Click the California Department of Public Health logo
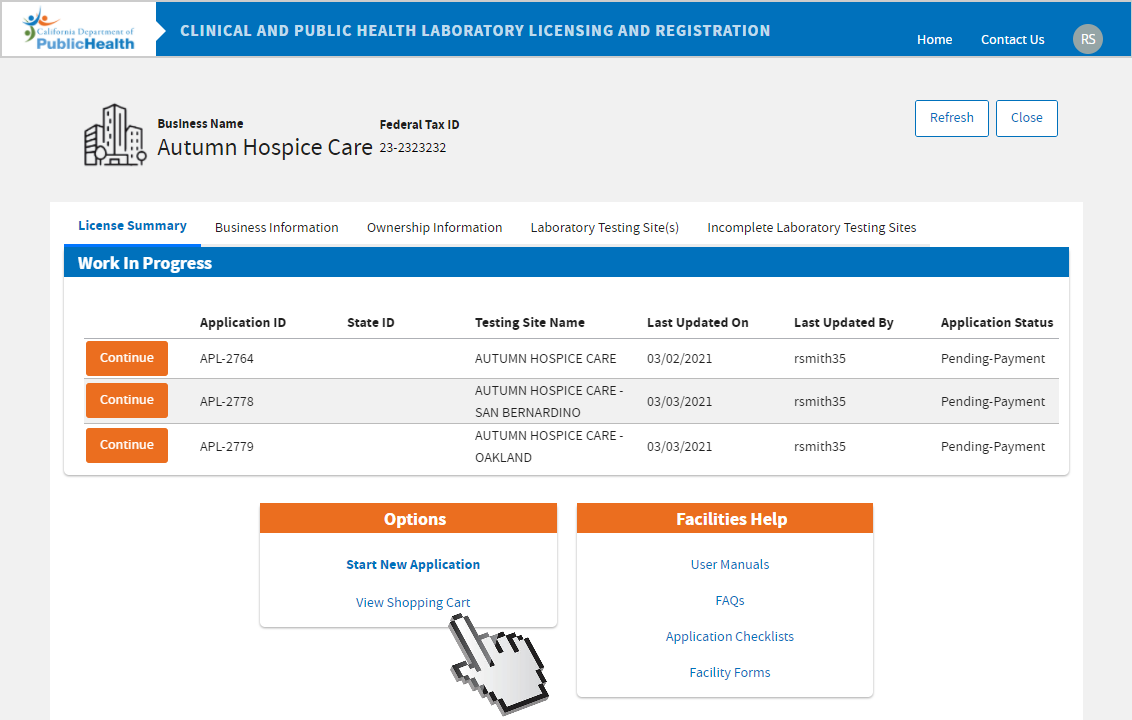This screenshot has width=1132, height=720. point(79,29)
